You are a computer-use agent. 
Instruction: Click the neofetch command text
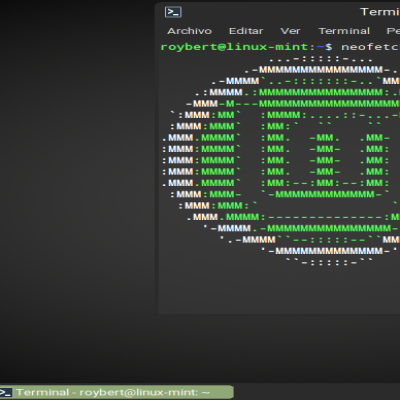coord(370,47)
